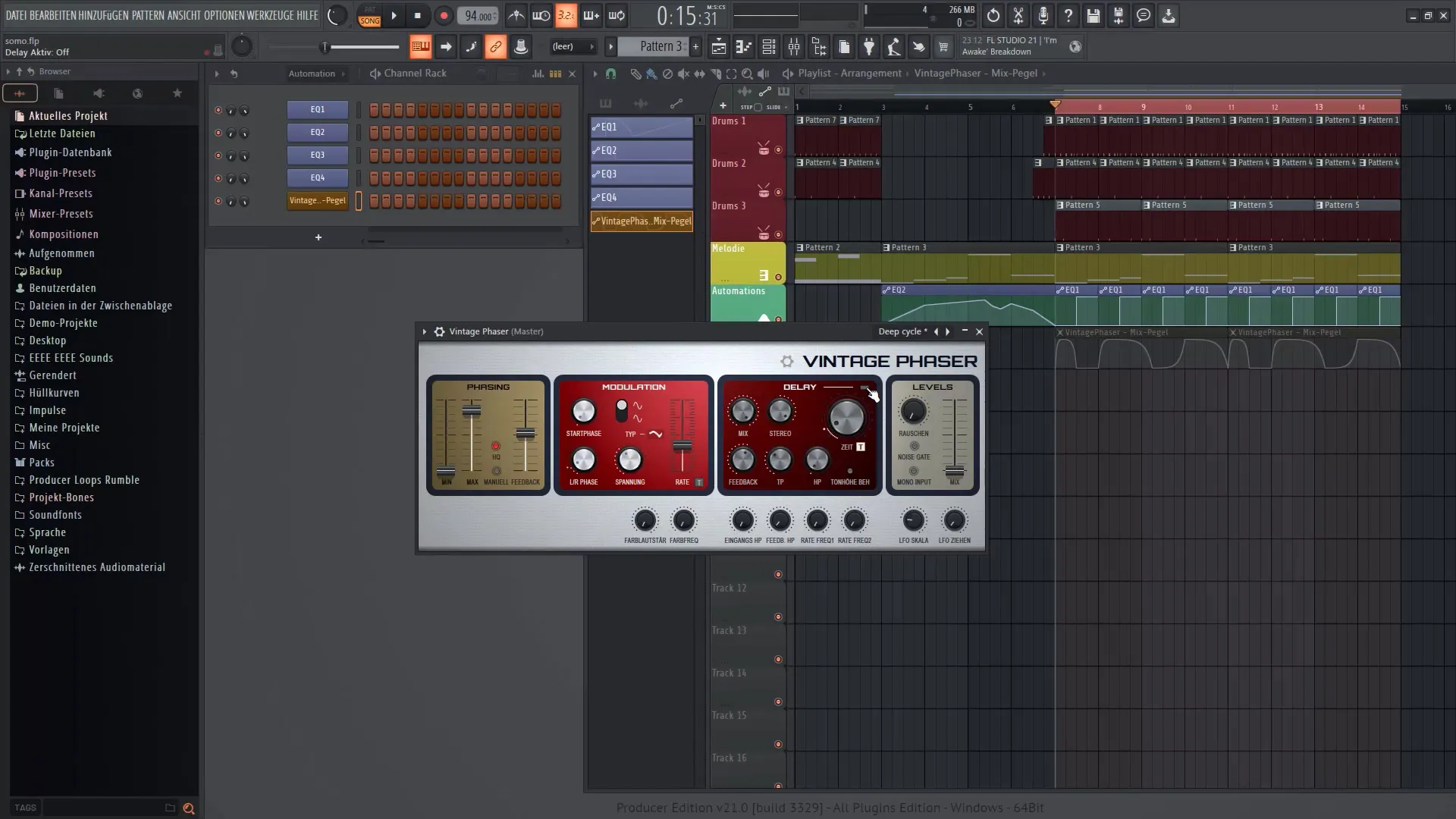Select the playlist paint brush tool

coord(651,74)
